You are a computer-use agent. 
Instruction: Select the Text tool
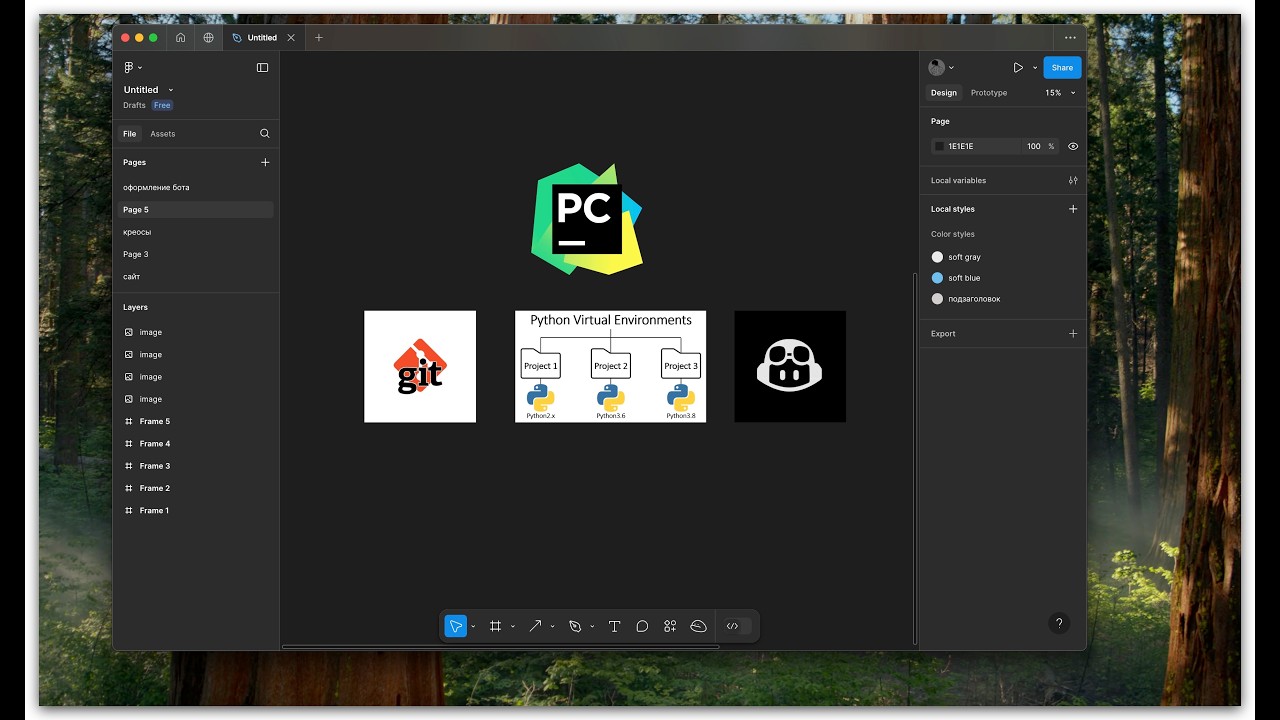(x=614, y=626)
